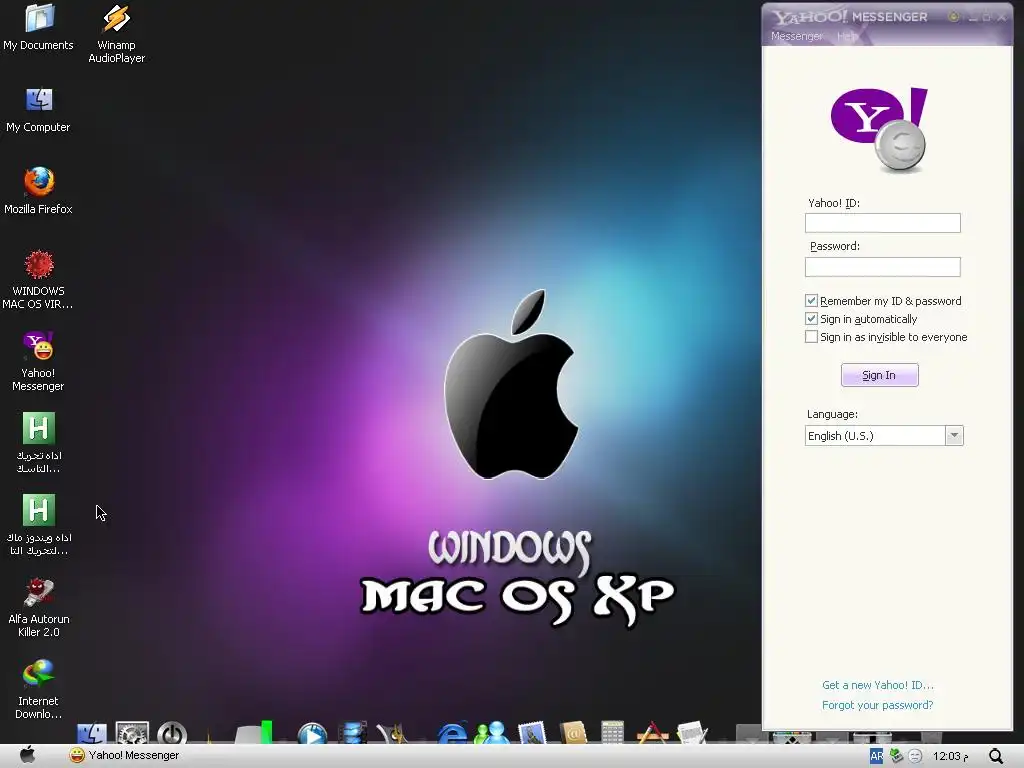This screenshot has width=1024, height=768.
Task: Click the Yahoo smiley face tray icon
Action: [916, 756]
